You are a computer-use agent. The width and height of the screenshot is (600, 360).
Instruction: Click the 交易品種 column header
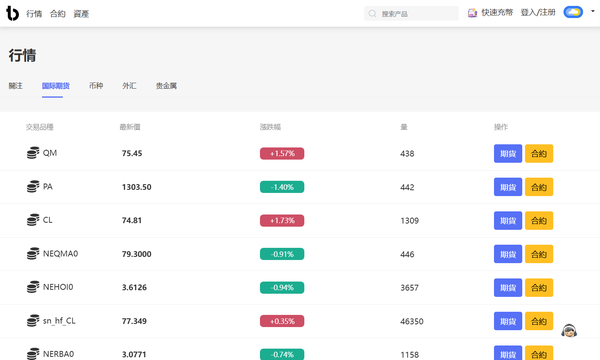point(40,127)
